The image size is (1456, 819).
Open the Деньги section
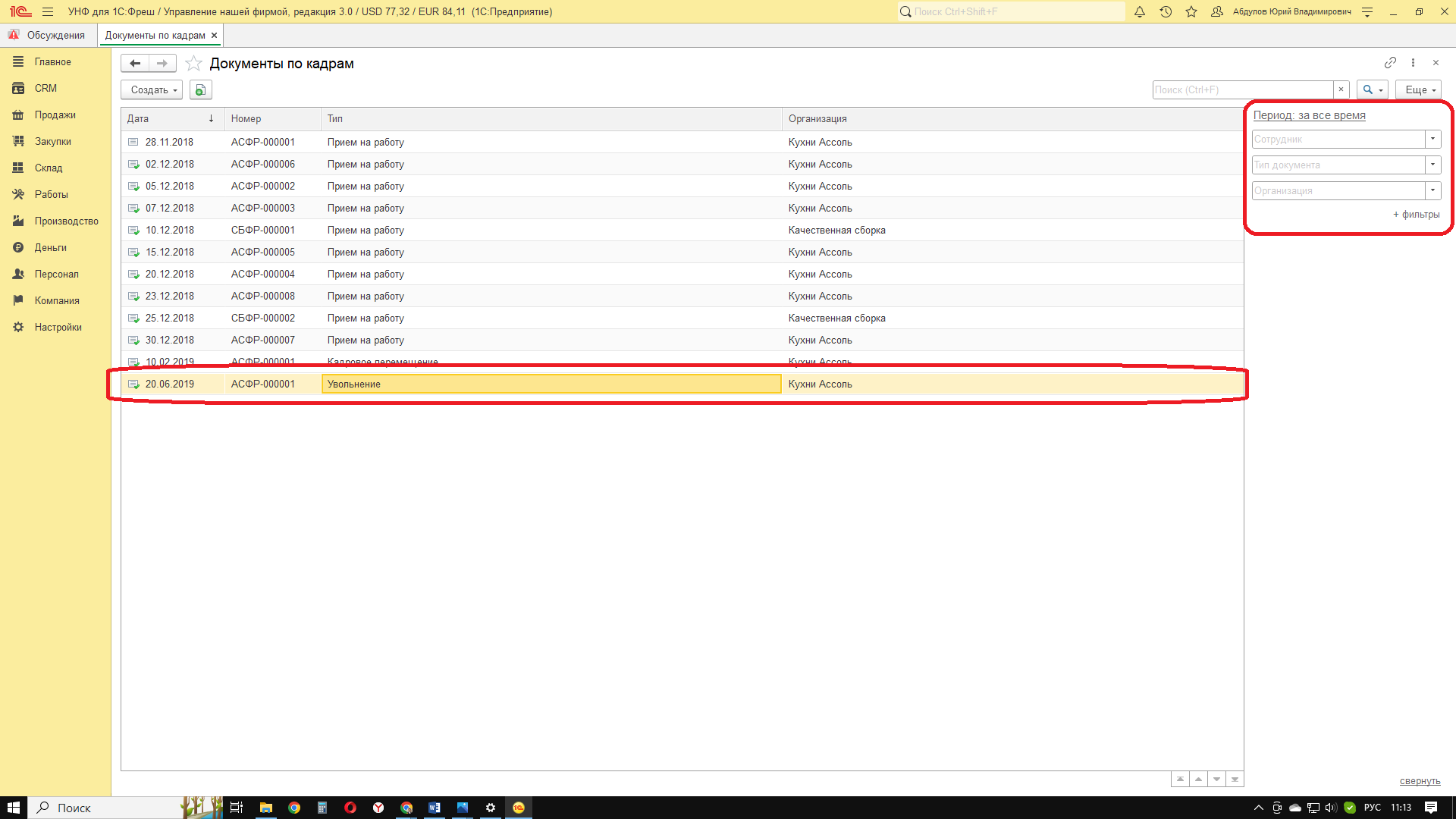pyautogui.click(x=55, y=247)
